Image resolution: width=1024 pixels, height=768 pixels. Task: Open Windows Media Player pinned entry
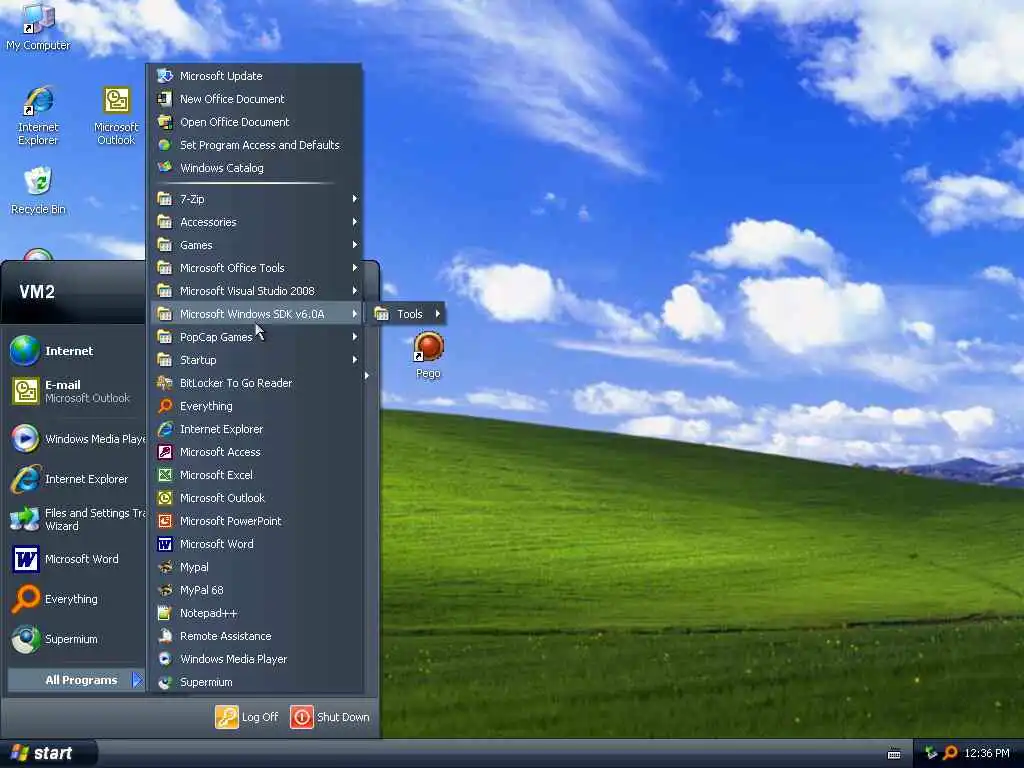point(75,439)
